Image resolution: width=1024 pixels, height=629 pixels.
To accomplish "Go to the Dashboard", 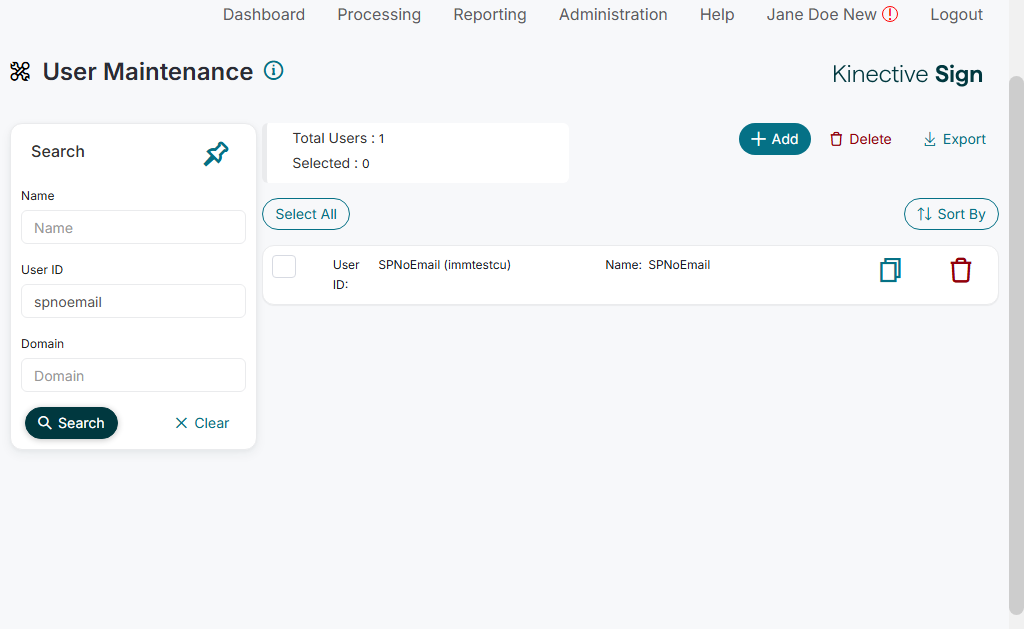I will (264, 15).
